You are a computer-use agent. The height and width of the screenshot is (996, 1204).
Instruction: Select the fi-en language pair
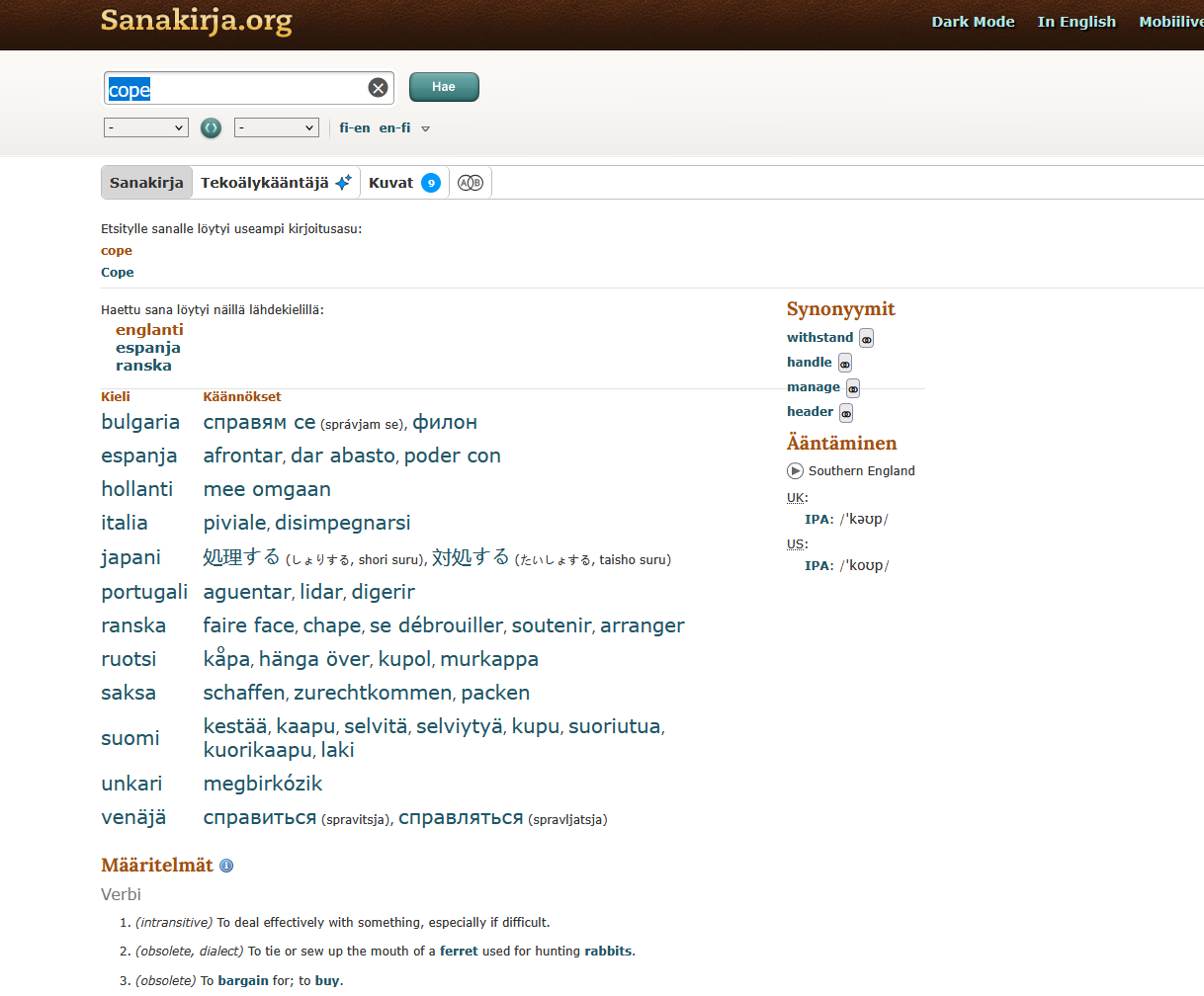[x=355, y=127]
